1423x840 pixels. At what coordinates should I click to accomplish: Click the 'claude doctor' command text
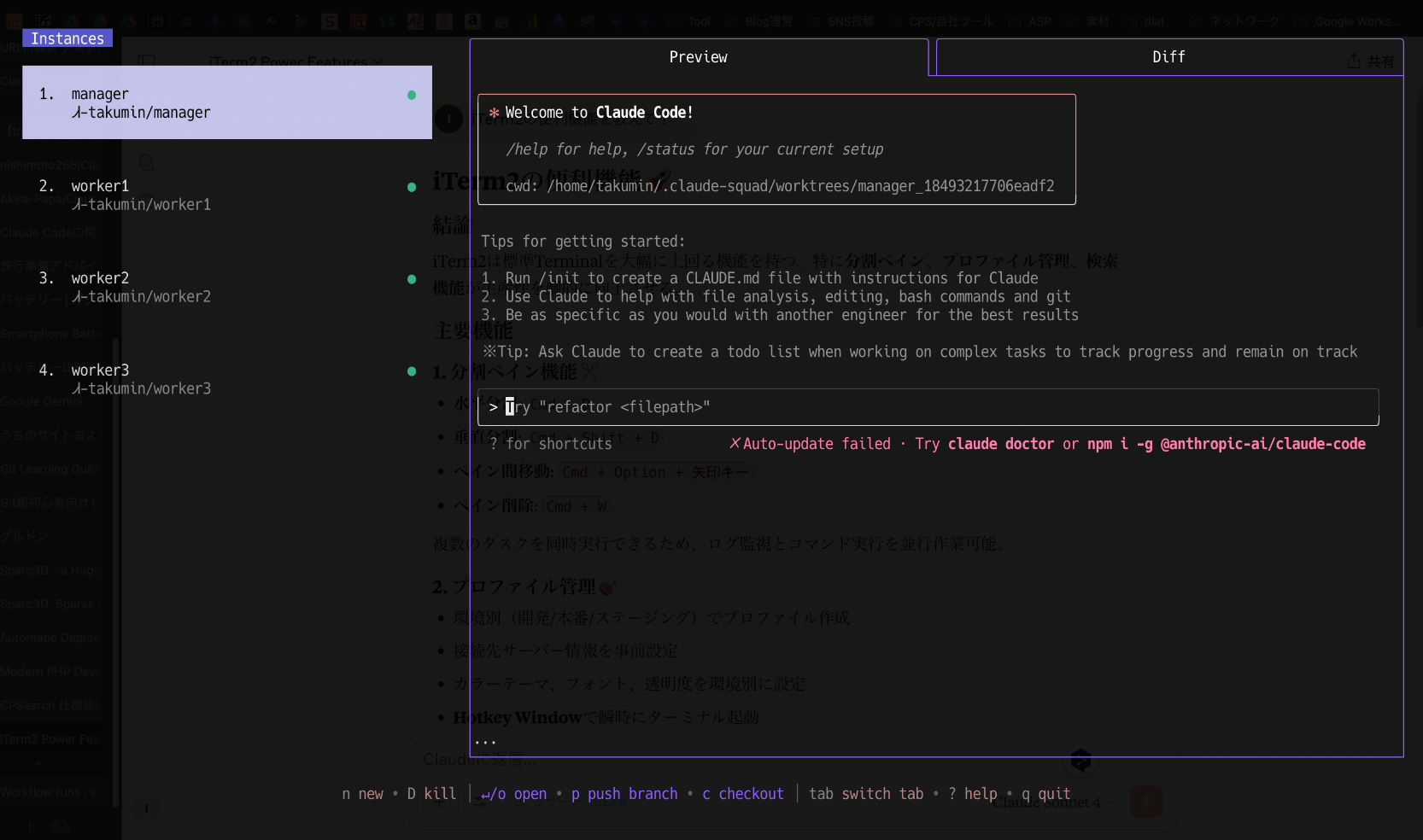(1000, 444)
